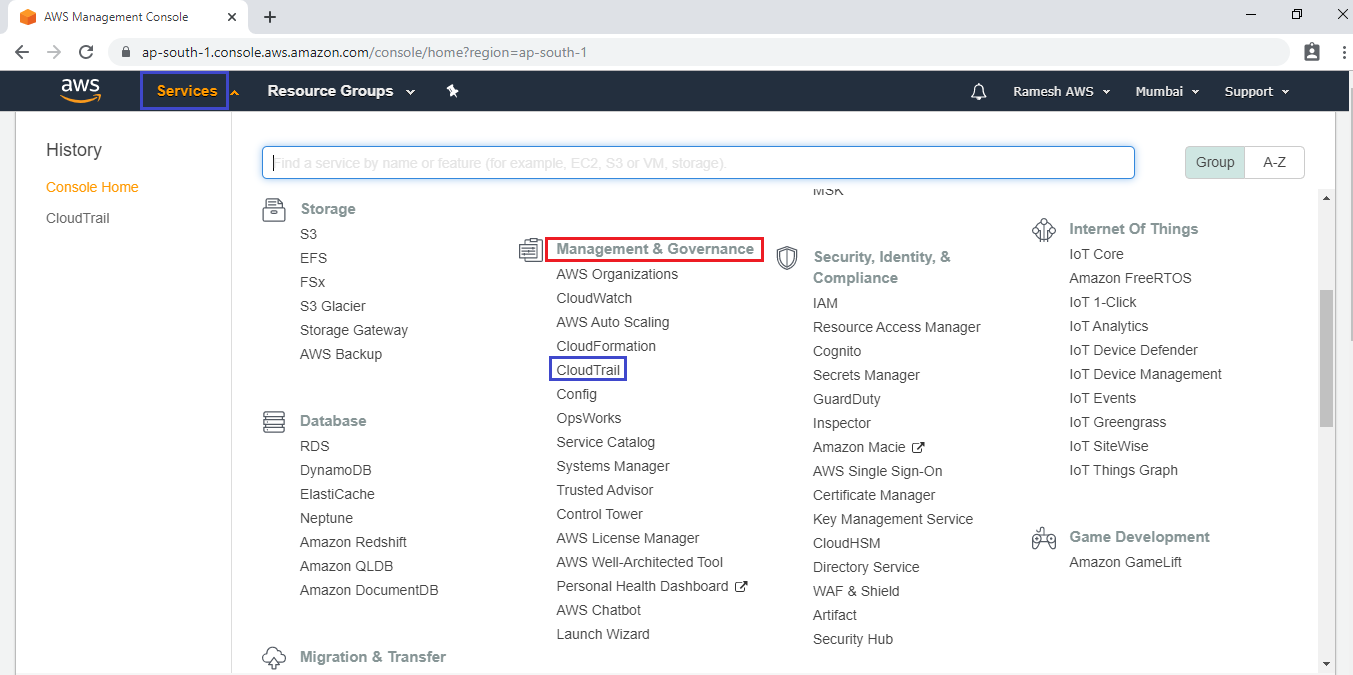The image size is (1353, 675).
Task: Click the address bar lock icon
Action: 126,52
